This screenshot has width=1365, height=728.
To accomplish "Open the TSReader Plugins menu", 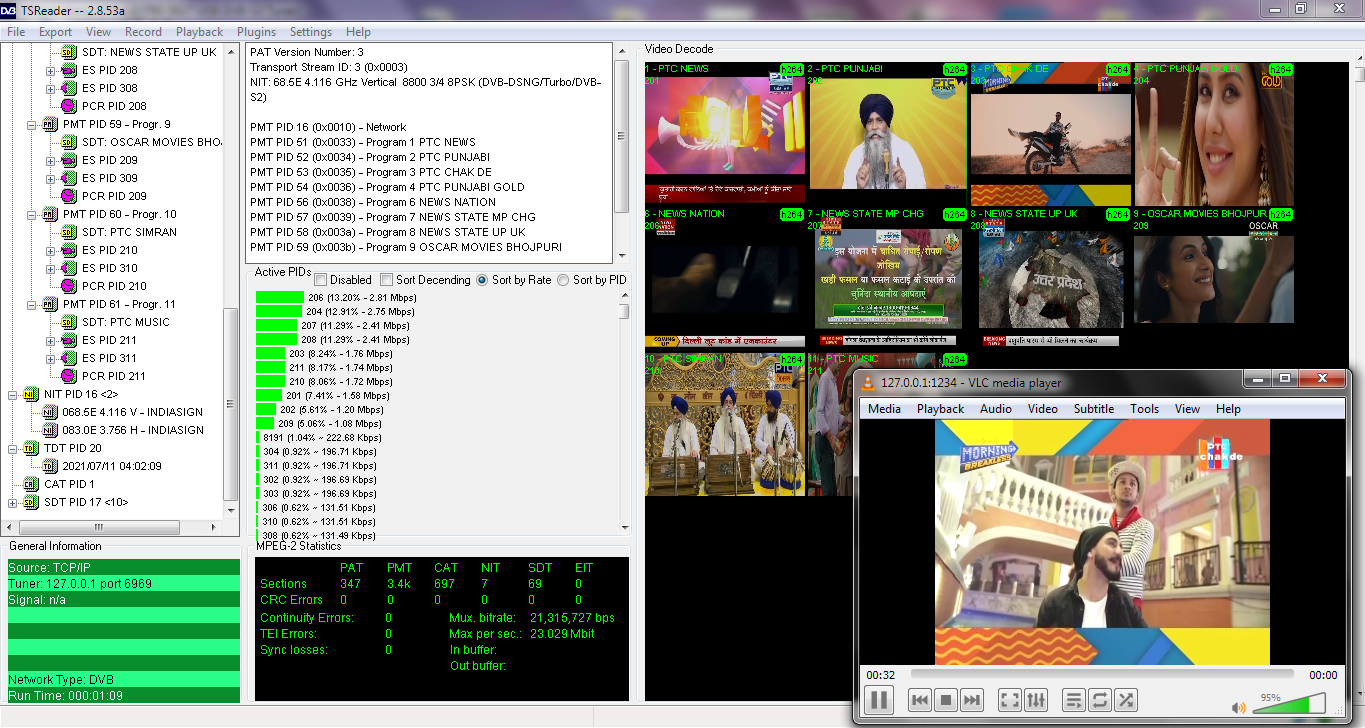I will coord(254,32).
